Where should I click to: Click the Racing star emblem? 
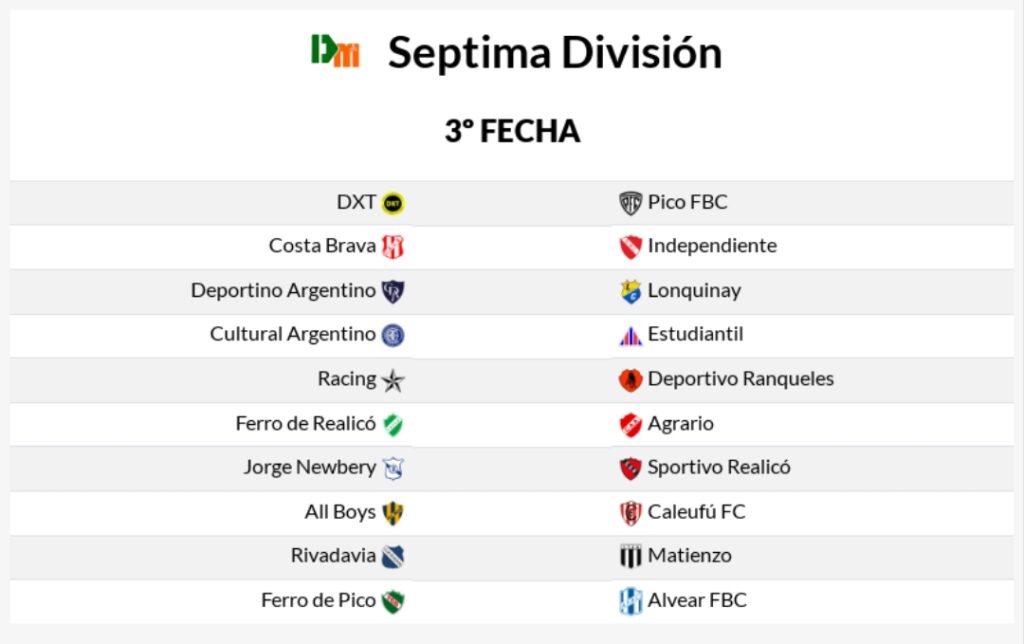393,380
